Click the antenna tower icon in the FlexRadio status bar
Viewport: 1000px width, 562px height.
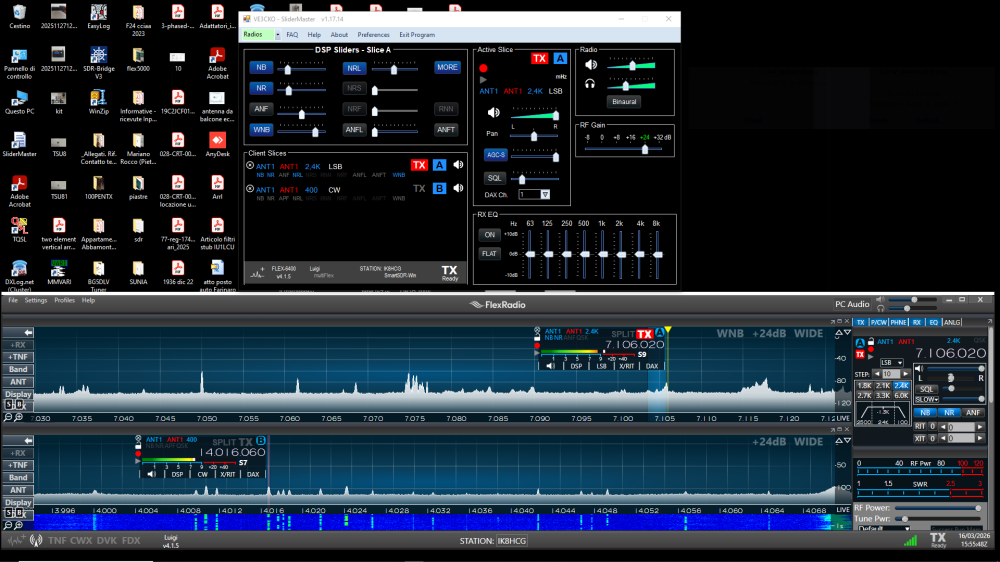coord(36,541)
